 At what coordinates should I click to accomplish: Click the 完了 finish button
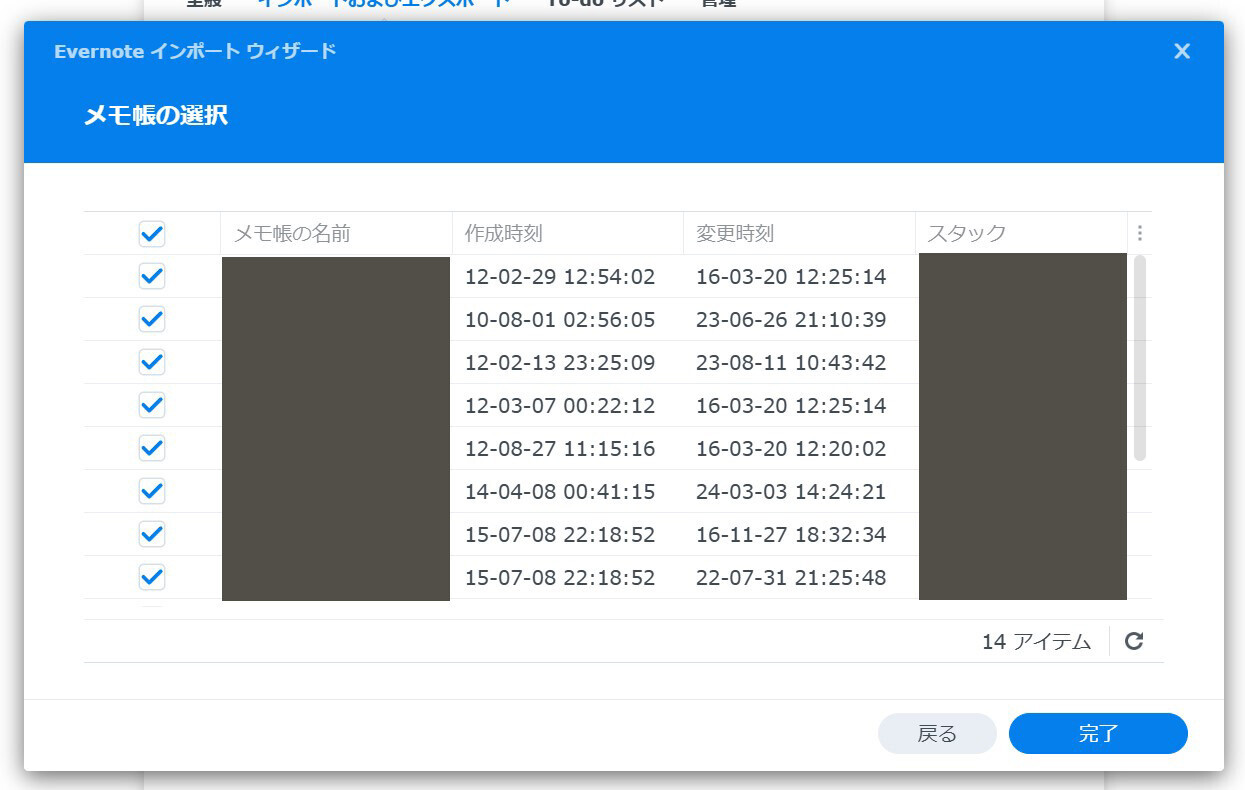1098,733
